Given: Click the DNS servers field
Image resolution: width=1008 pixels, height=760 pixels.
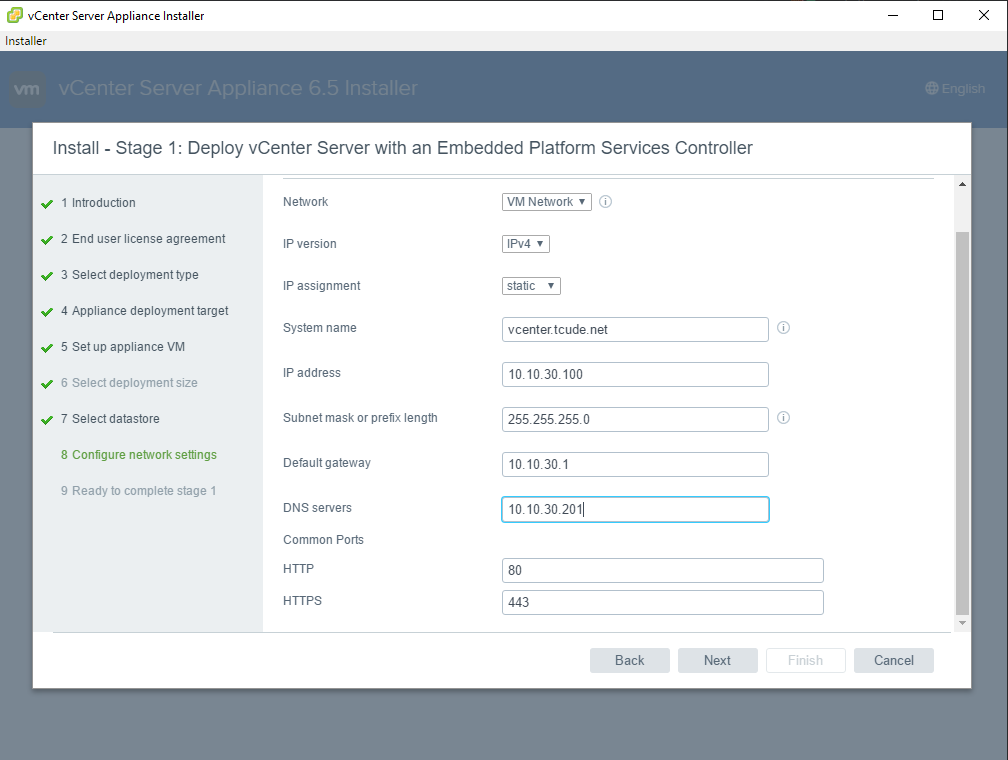Looking at the screenshot, I should [x=635, y=509].
